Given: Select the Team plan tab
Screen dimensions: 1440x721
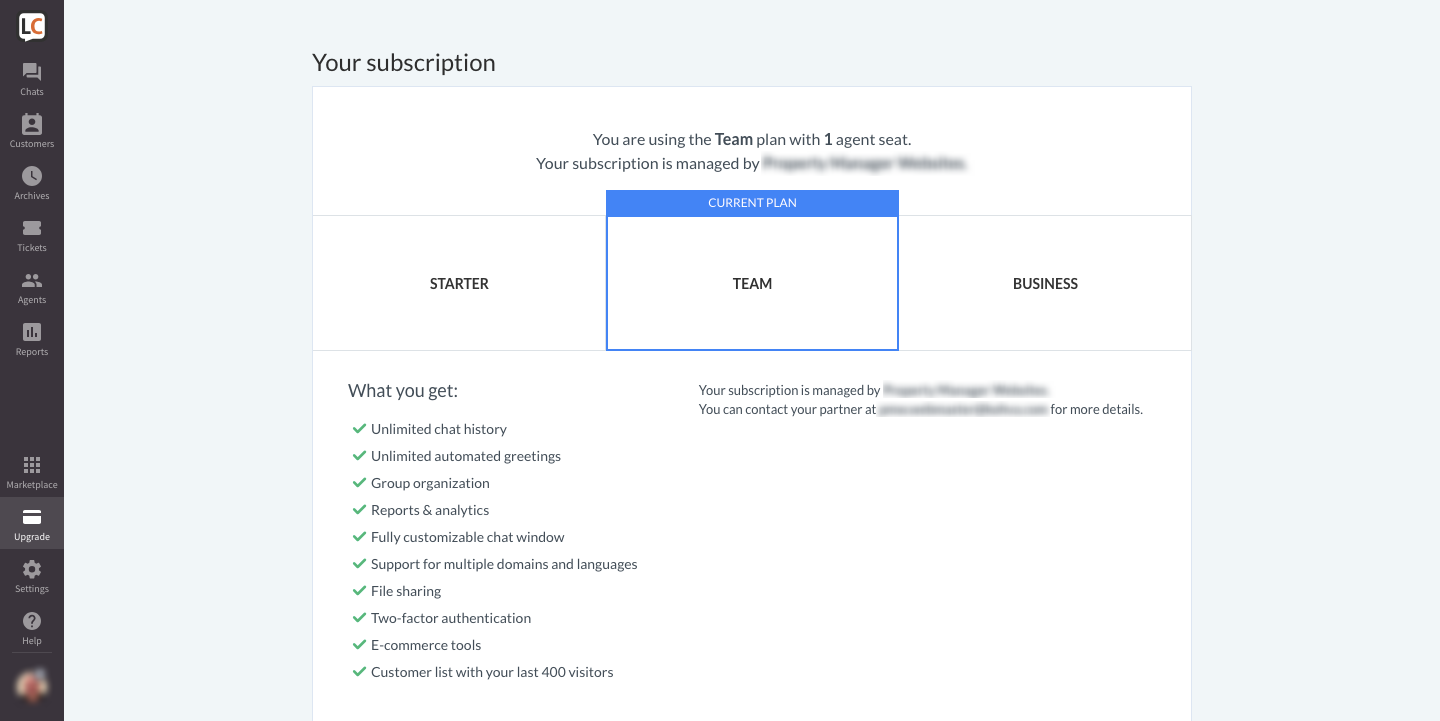Looking at the screenshot, I should [x=752, y=284].
